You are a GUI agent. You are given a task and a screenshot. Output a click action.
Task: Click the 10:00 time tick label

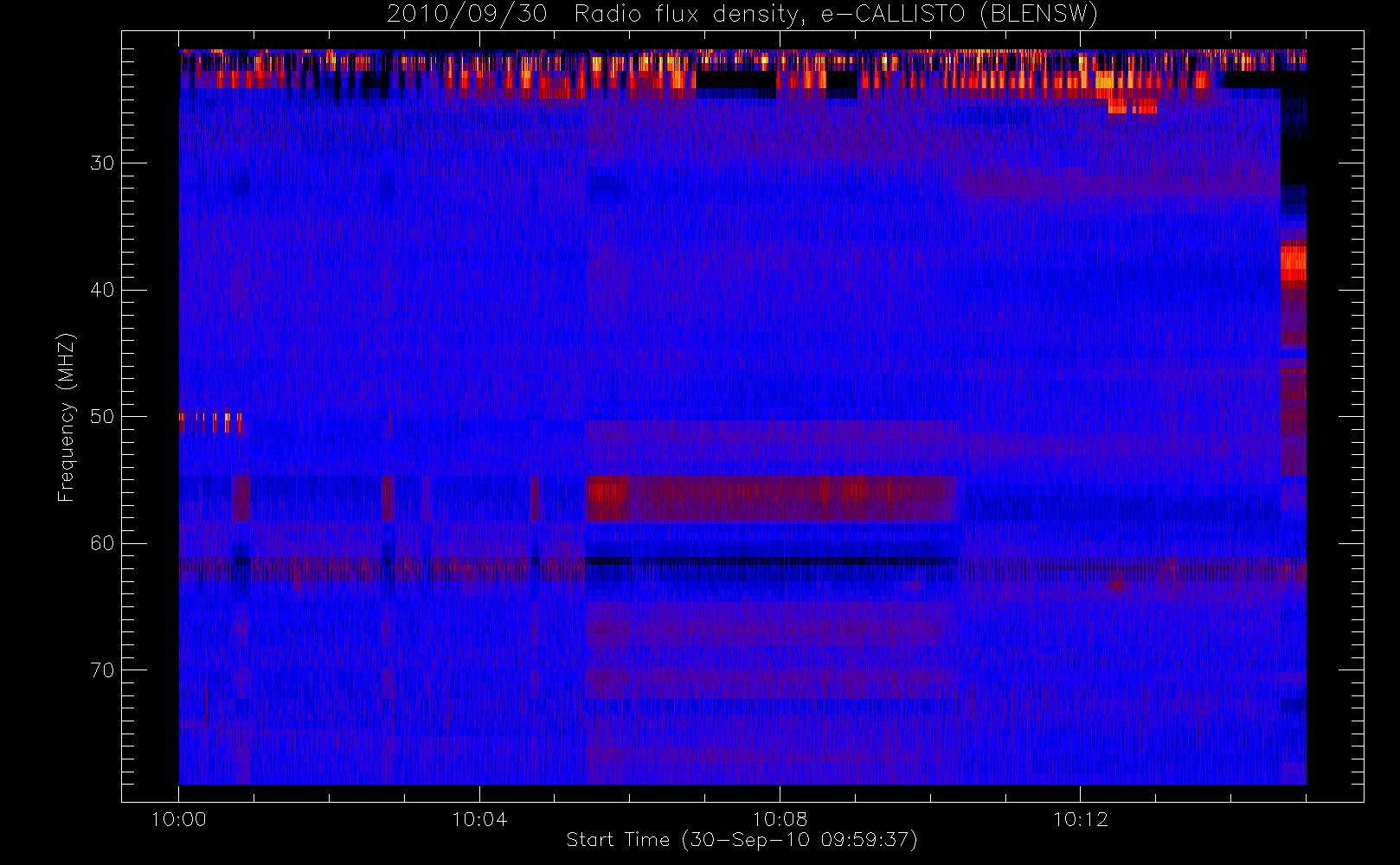[x=179, y=819]
